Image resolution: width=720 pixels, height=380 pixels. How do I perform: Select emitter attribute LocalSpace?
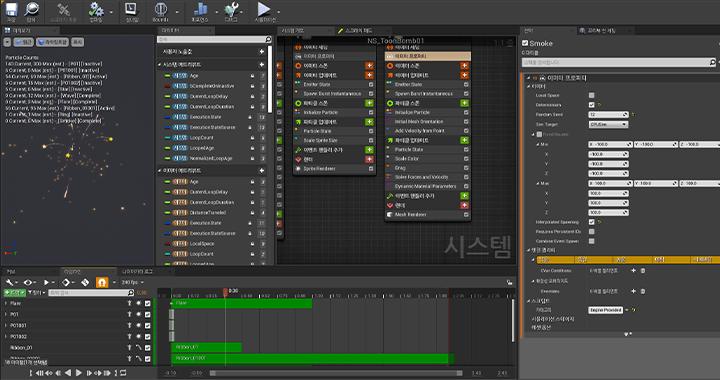[x=202, y=244]
